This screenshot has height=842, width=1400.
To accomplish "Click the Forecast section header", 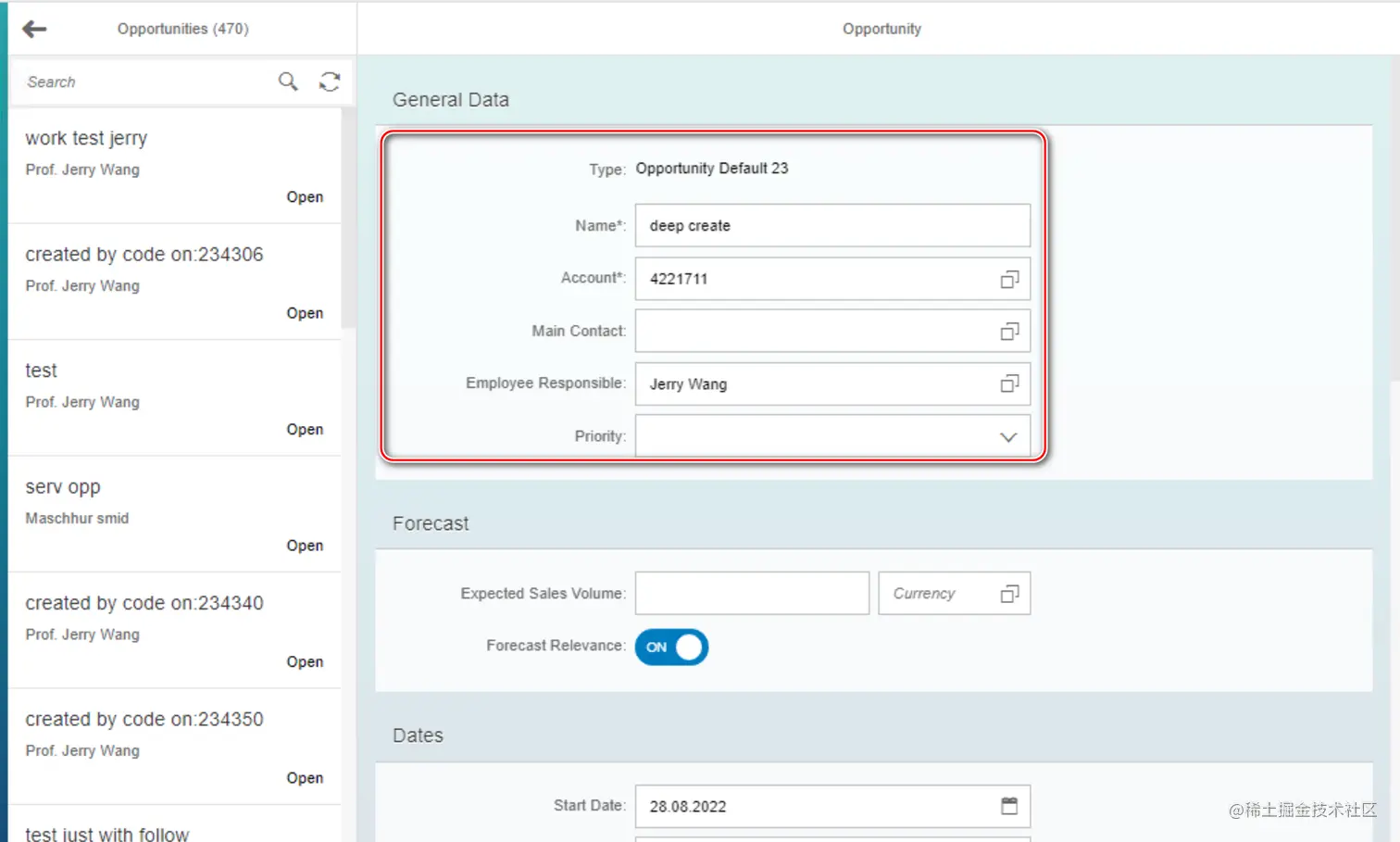I will [x=431, y=523].
